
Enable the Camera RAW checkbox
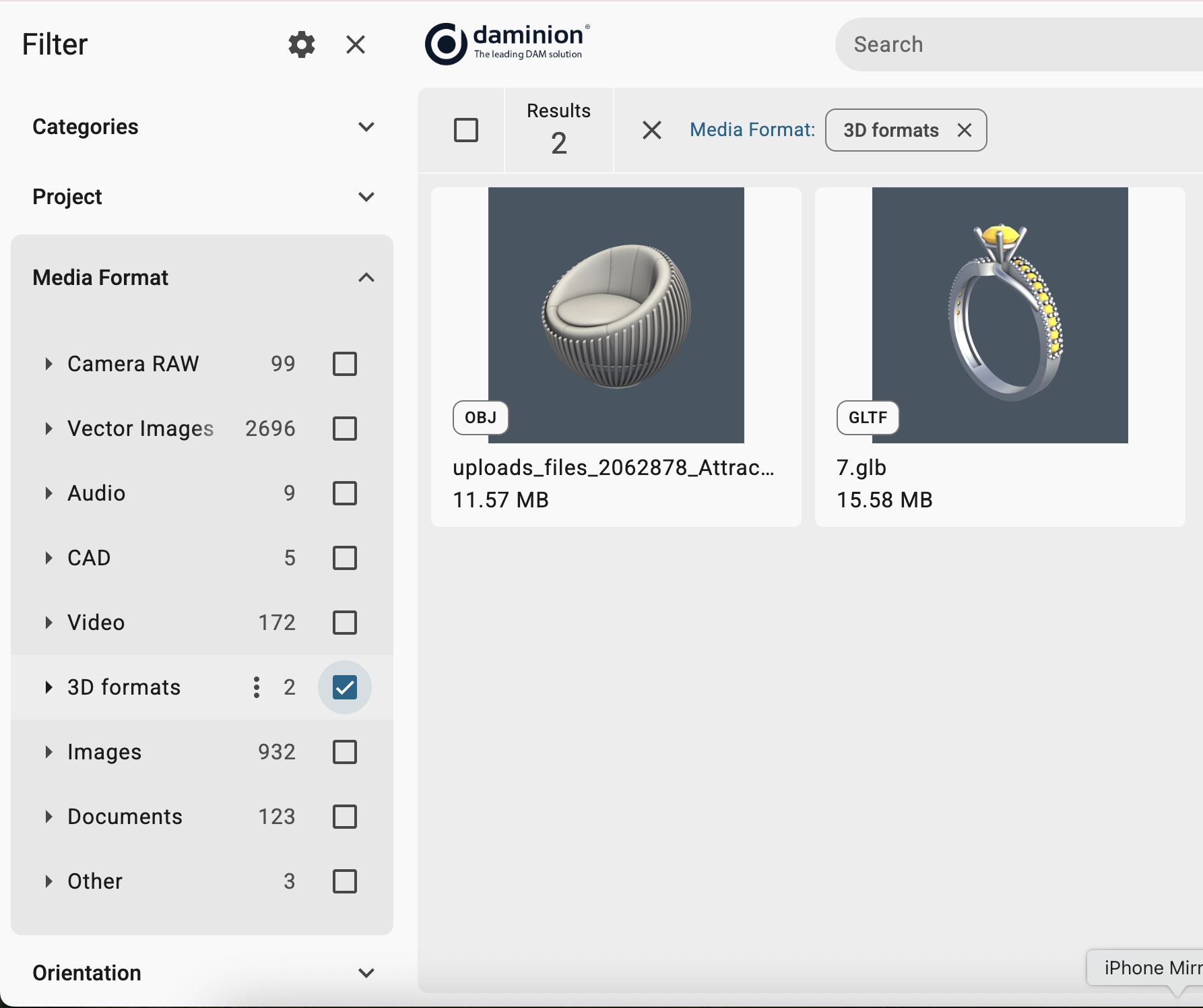click(x=344, y=364)
